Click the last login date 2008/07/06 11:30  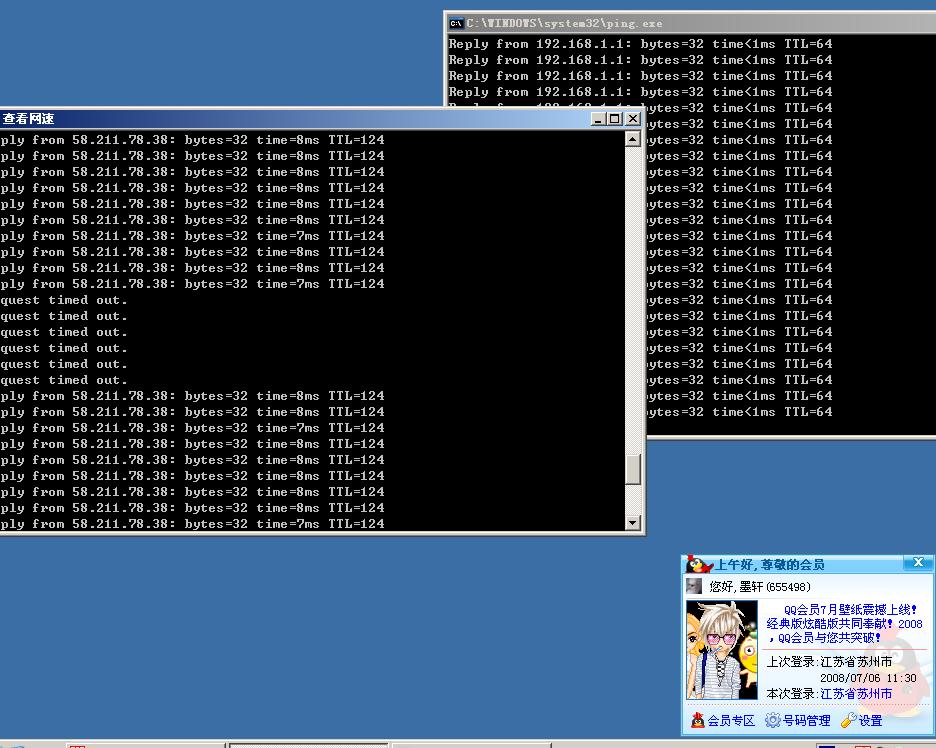click(868, 678)
